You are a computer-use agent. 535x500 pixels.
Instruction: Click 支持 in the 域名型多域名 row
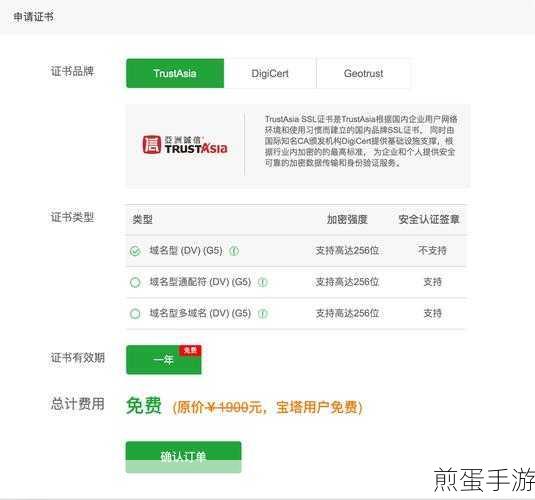click(432, 313)
